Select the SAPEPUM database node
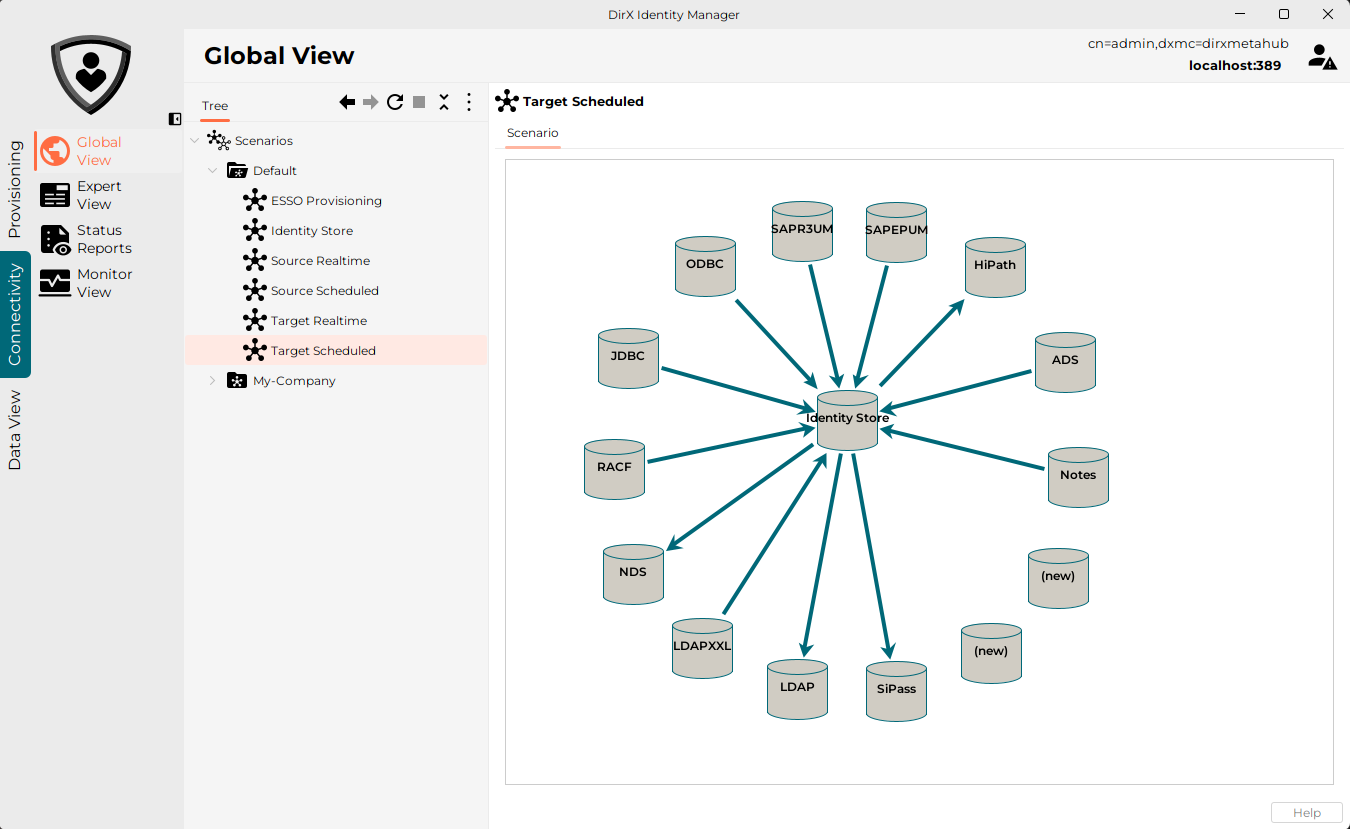The width and height of the screenshot is (1350, 829). pyautogui.click(x=896, y=232)
